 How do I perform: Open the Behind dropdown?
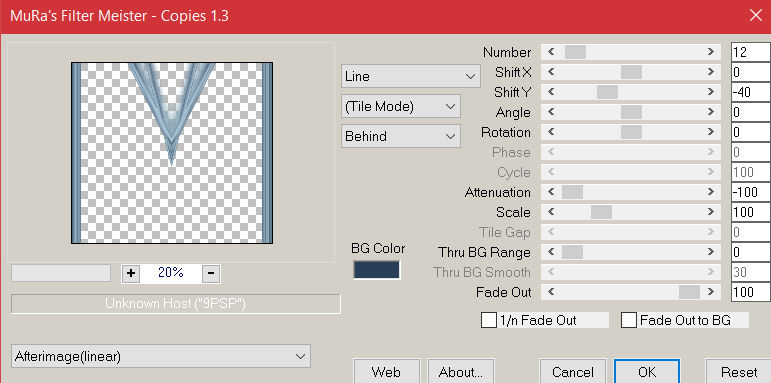[x=401, y=136]
